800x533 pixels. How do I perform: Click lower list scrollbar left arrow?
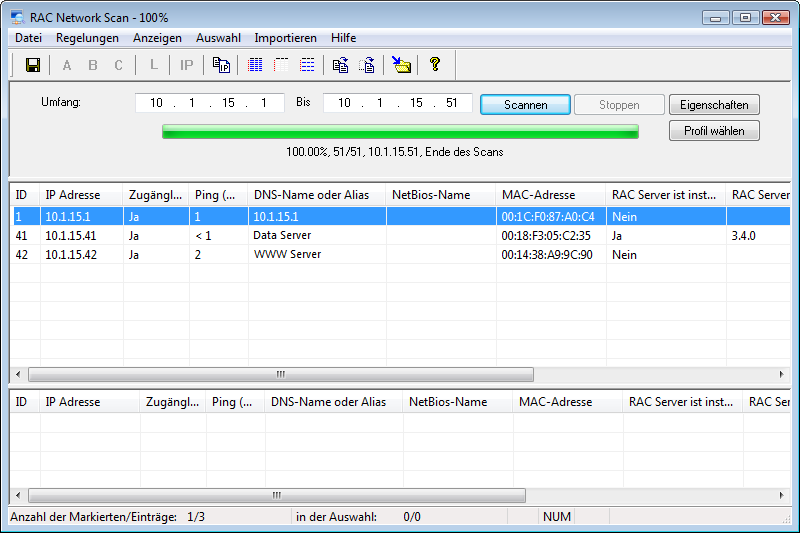18,495
